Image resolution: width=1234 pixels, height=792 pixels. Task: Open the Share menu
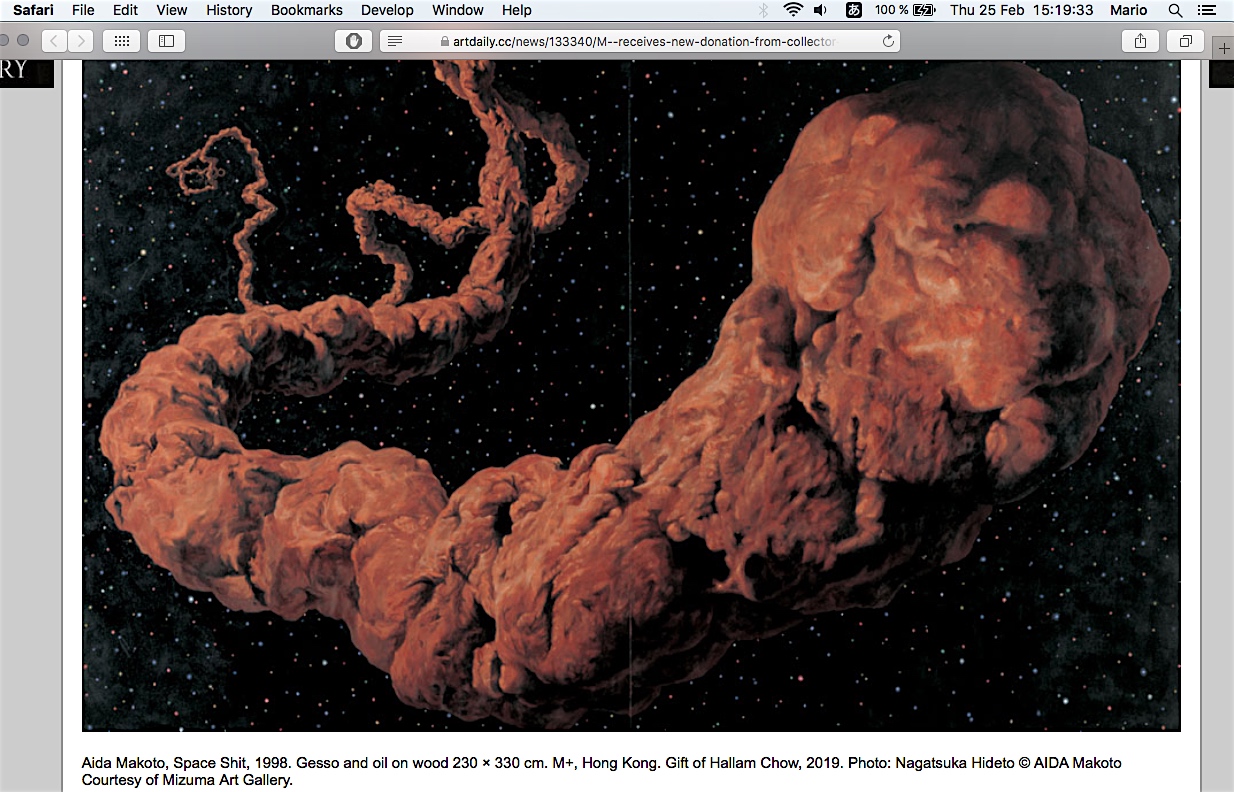pyautogui.click(x=1141, y=41)
